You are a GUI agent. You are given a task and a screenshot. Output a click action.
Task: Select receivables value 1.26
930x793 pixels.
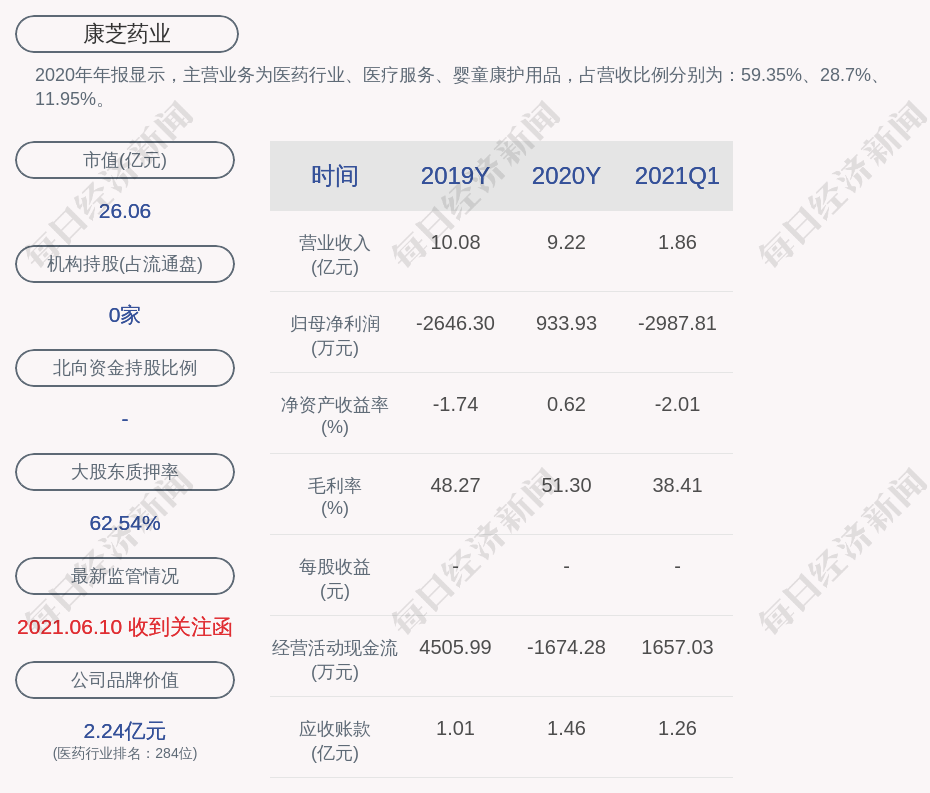click(677, 728)
